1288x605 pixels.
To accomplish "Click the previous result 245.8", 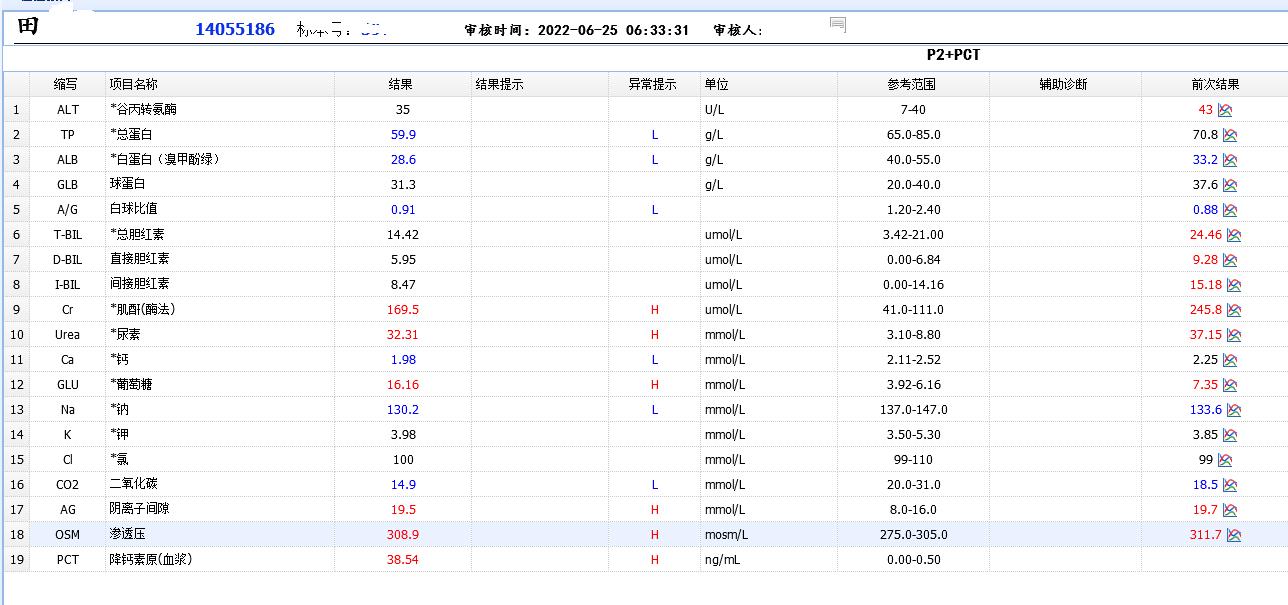I will (x=1206, y=310).
